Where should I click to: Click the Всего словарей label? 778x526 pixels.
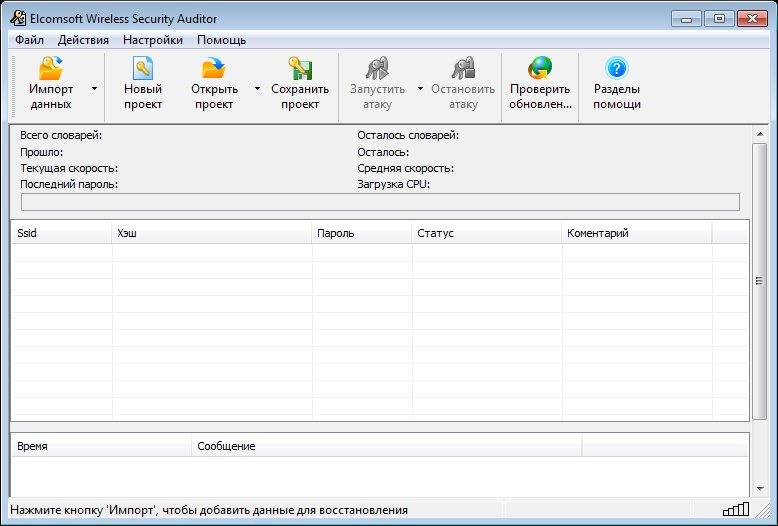61,135
